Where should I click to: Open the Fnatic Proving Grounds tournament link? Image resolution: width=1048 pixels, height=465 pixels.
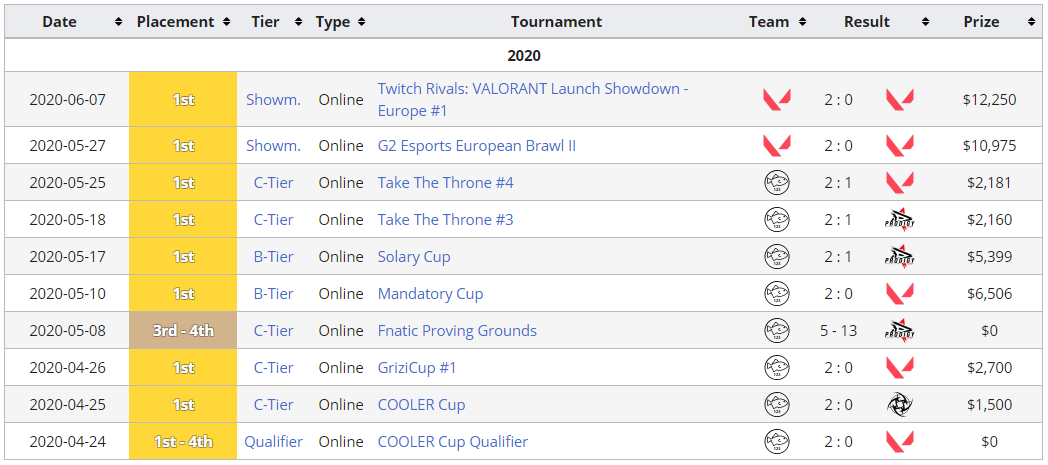click(x=457, y=331)
